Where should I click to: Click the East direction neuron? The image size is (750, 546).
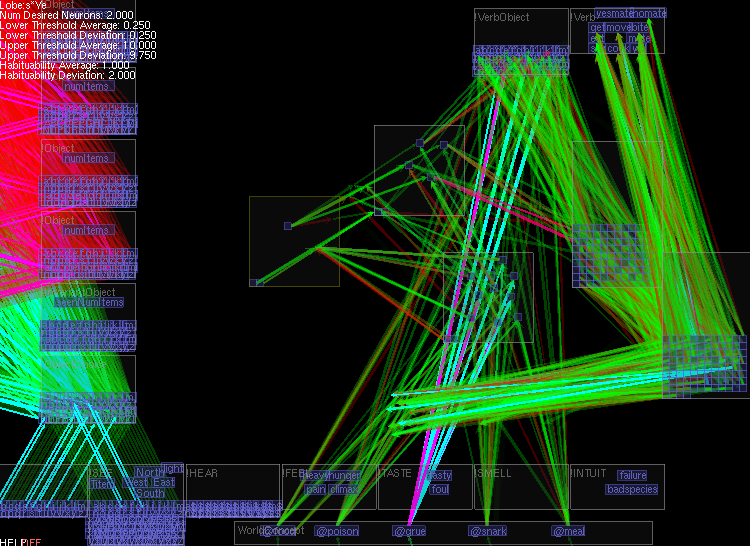(x=164, y=482)
